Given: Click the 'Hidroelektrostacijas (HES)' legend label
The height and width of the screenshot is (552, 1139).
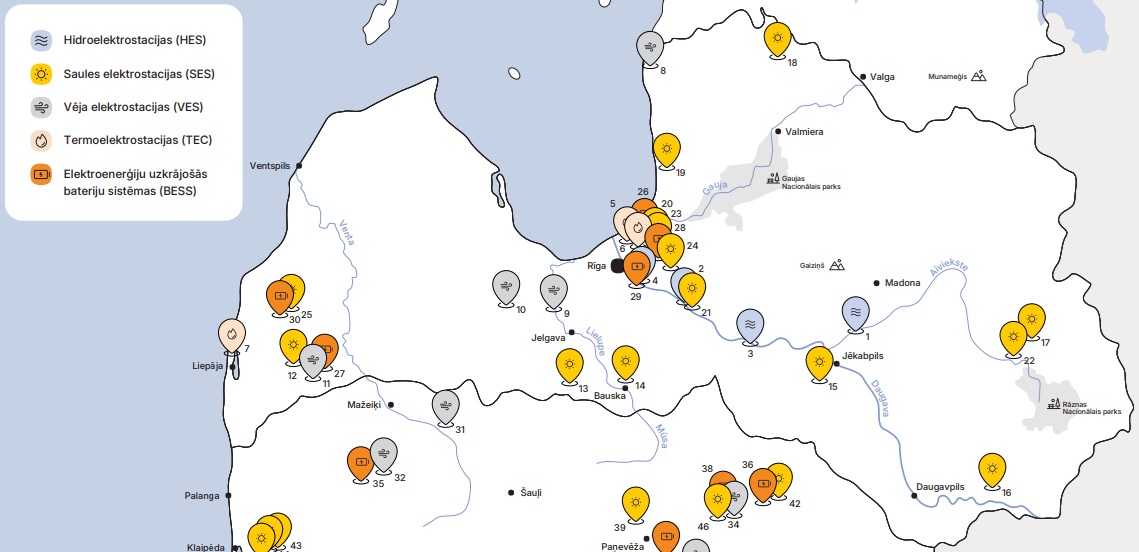Looking at the screenshot, I should pos(134,41).
